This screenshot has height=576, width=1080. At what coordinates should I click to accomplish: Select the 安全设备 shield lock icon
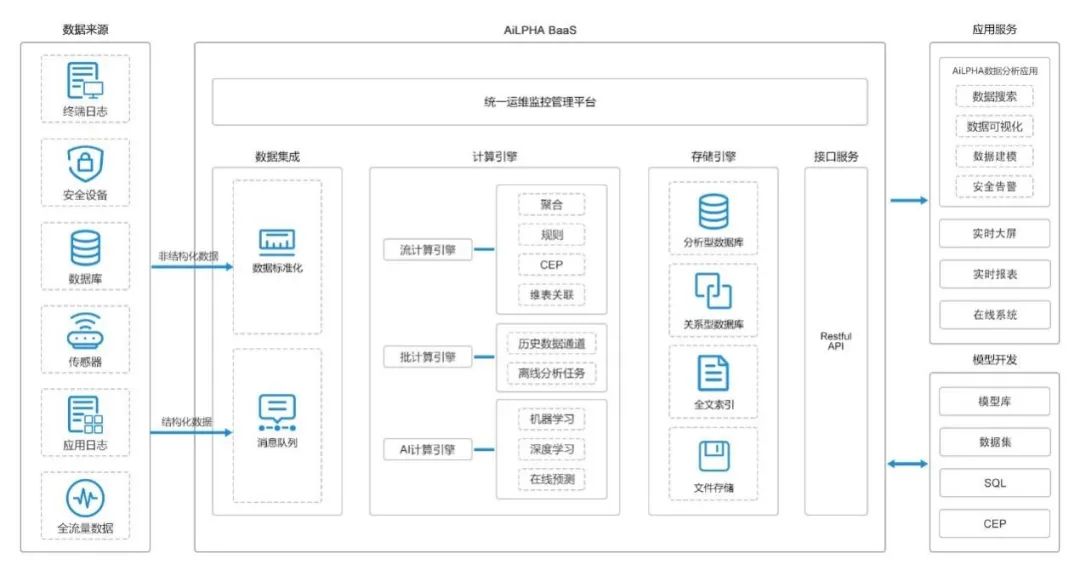[85, 162]
